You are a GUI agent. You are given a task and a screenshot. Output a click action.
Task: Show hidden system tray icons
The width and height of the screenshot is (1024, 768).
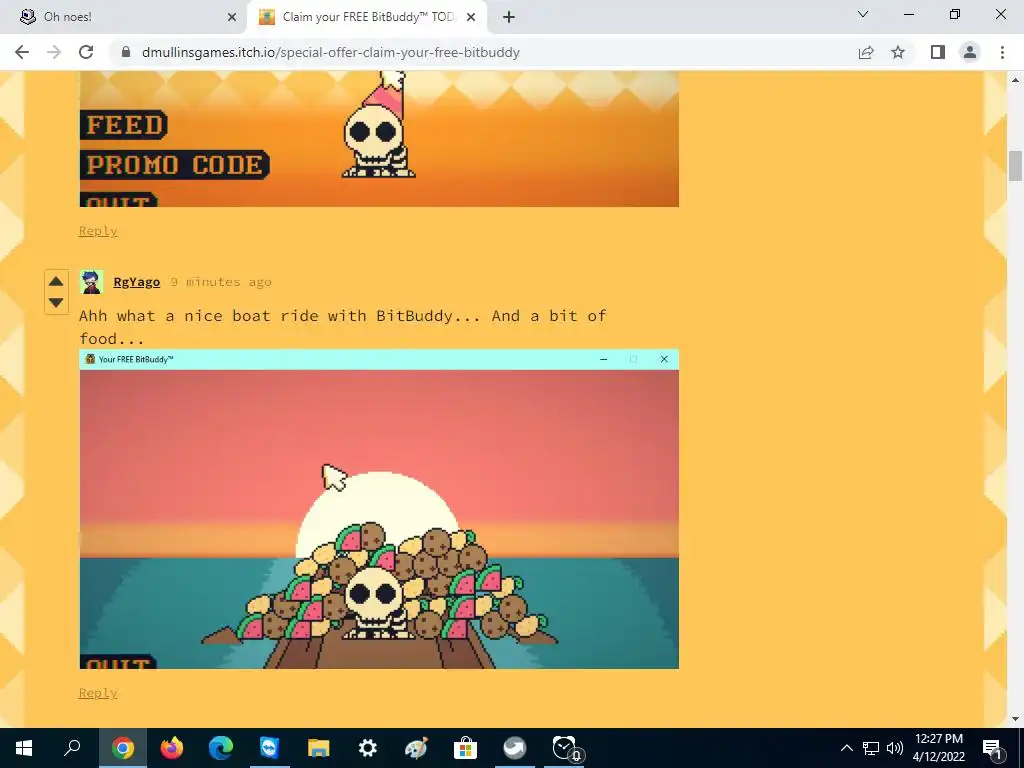[846, 748]
